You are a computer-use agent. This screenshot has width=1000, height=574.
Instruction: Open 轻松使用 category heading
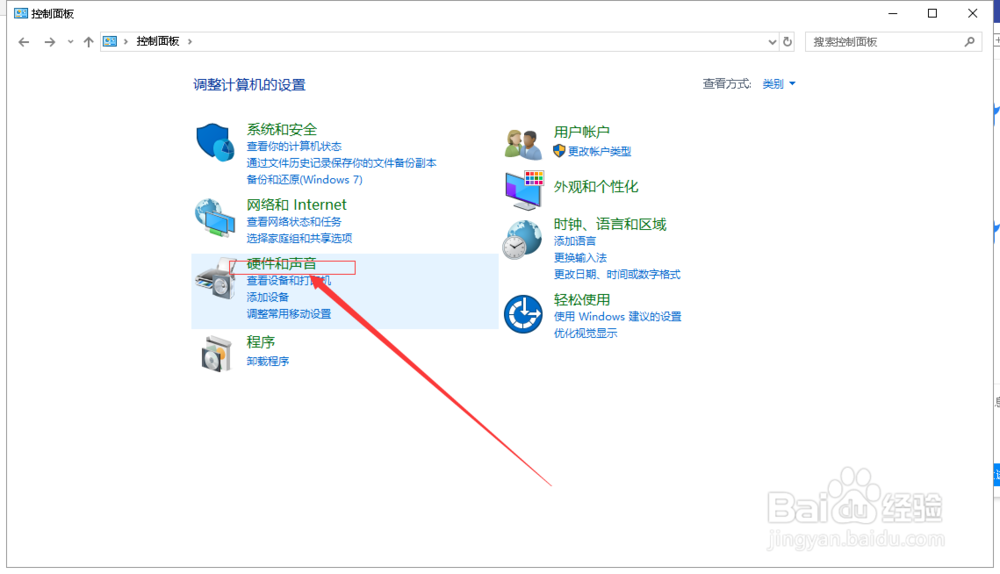coord(582,300)
